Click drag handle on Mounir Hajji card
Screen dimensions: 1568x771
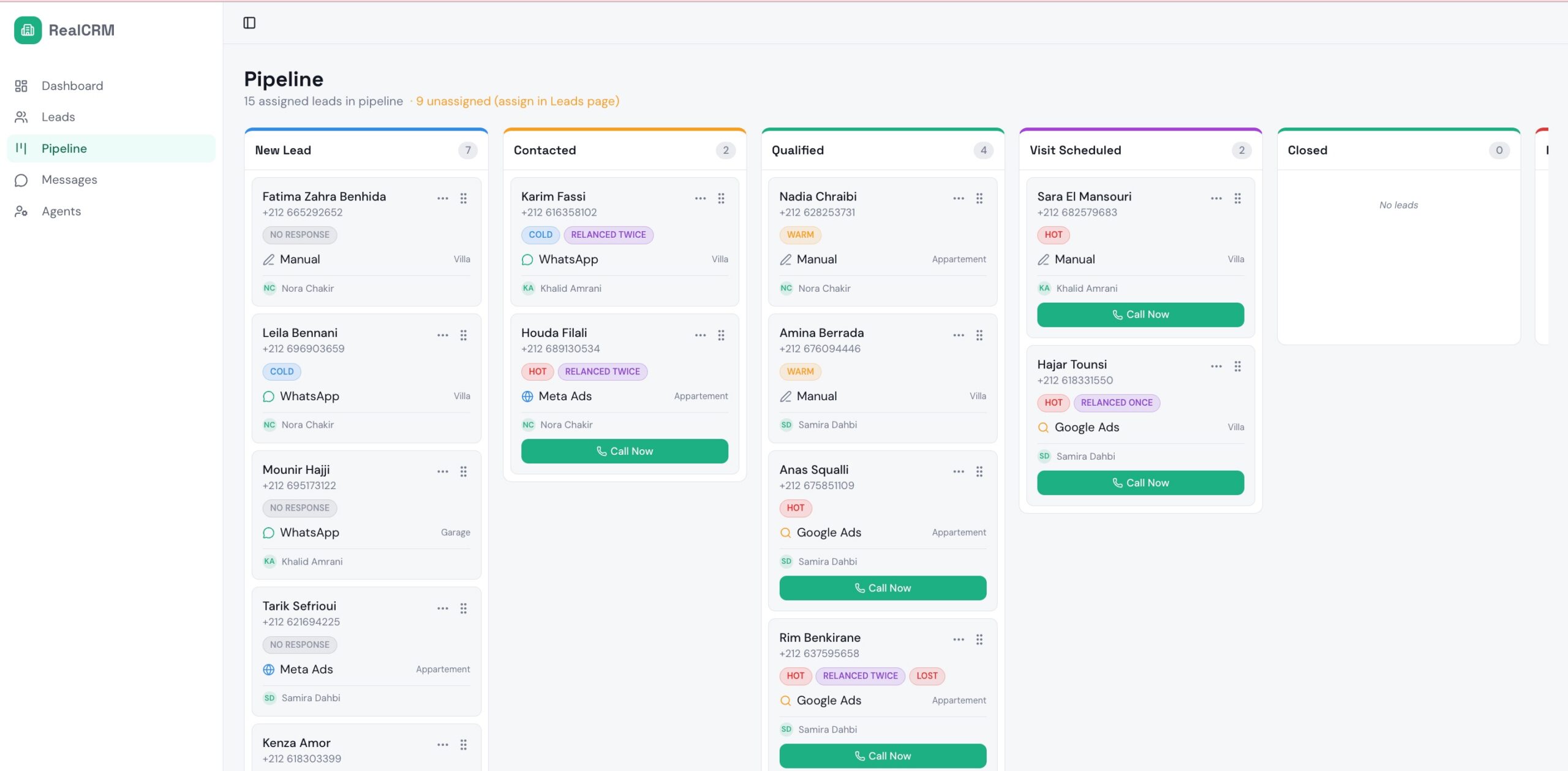click(464, 471)
